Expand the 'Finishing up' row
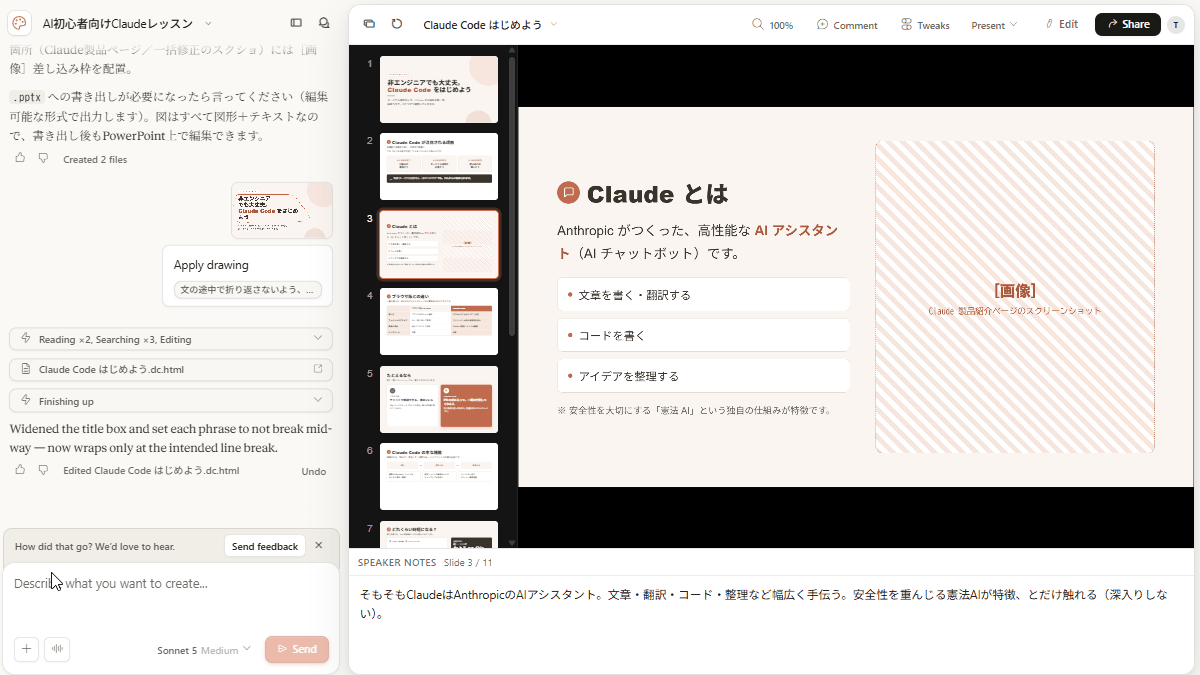1200x675 pixels. point(170,401)
